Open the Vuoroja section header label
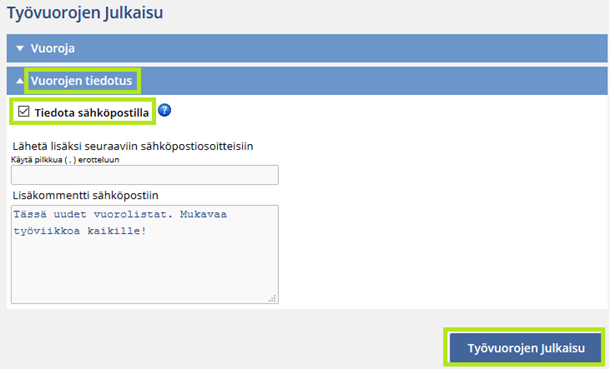 click(x=53, y=48)
